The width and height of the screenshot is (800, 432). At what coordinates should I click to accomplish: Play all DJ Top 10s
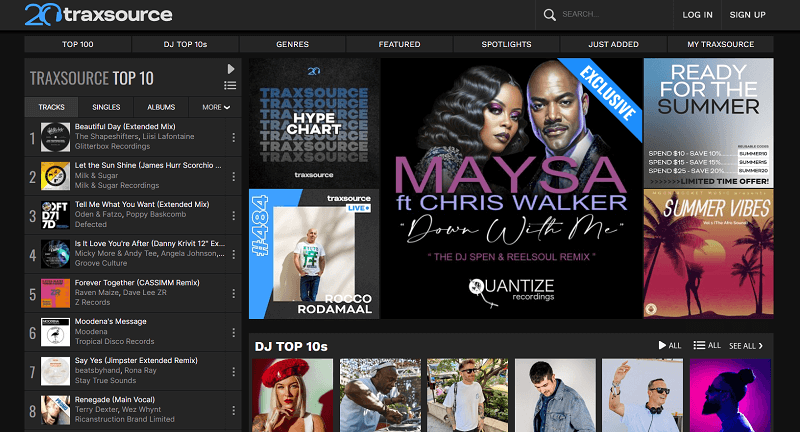click(669, 346)
